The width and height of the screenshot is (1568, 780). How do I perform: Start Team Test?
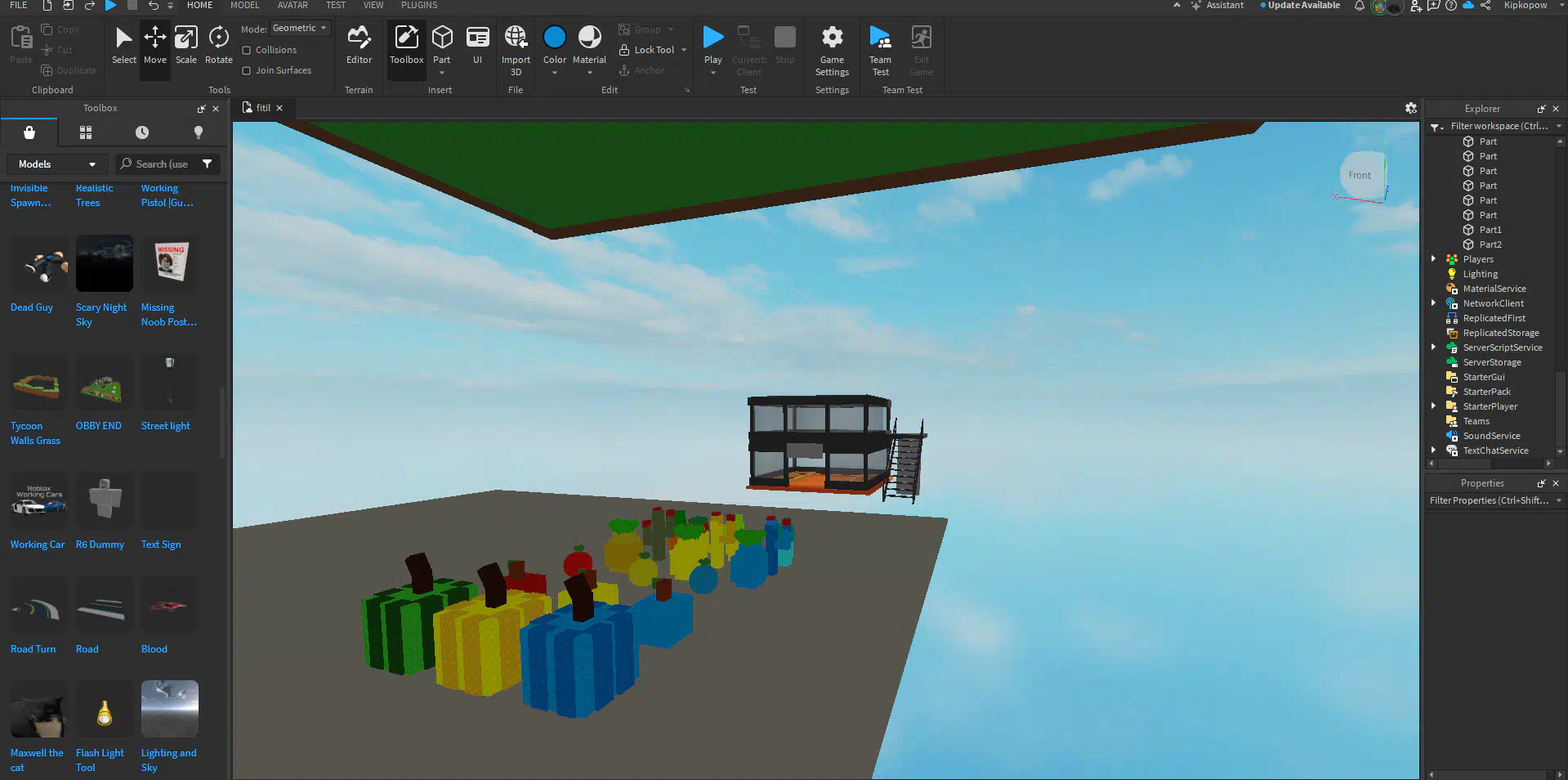(880, 49)
